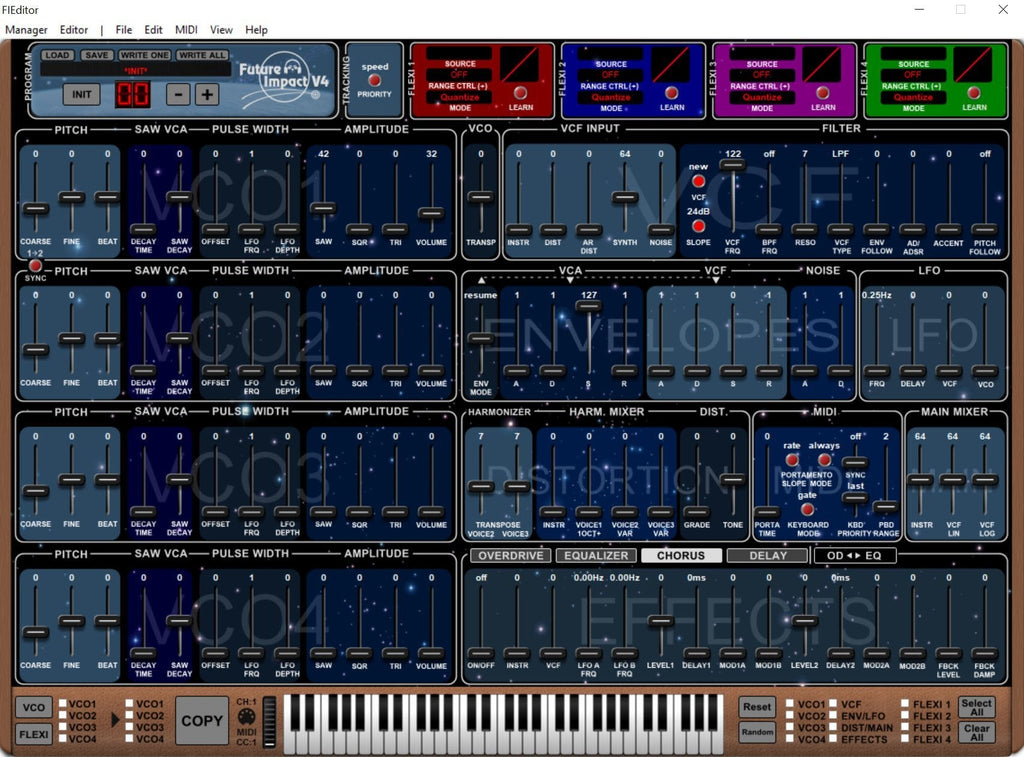Click the Flexi 2 response curve display
1024x757 pixels.
coord(671,65)
